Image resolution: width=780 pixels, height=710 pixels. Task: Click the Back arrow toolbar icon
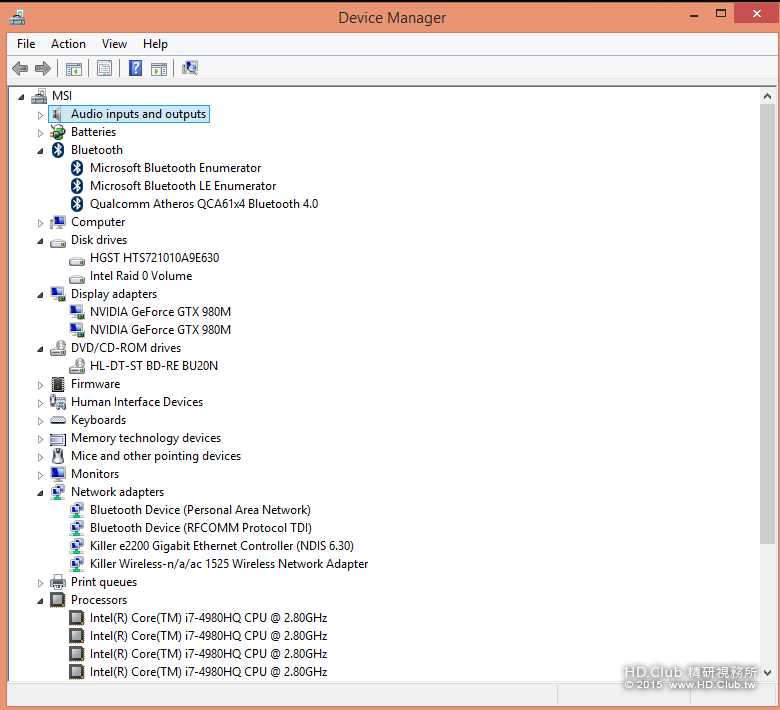click(20, 68)
